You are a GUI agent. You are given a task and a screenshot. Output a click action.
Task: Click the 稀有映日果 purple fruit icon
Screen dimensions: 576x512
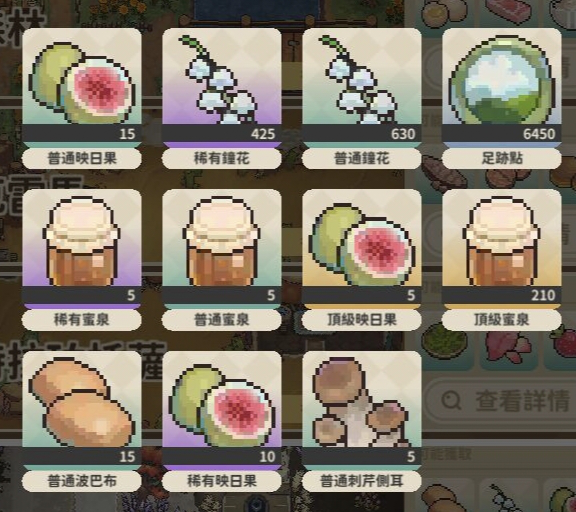pyautogui.click(x=222, y=407)
